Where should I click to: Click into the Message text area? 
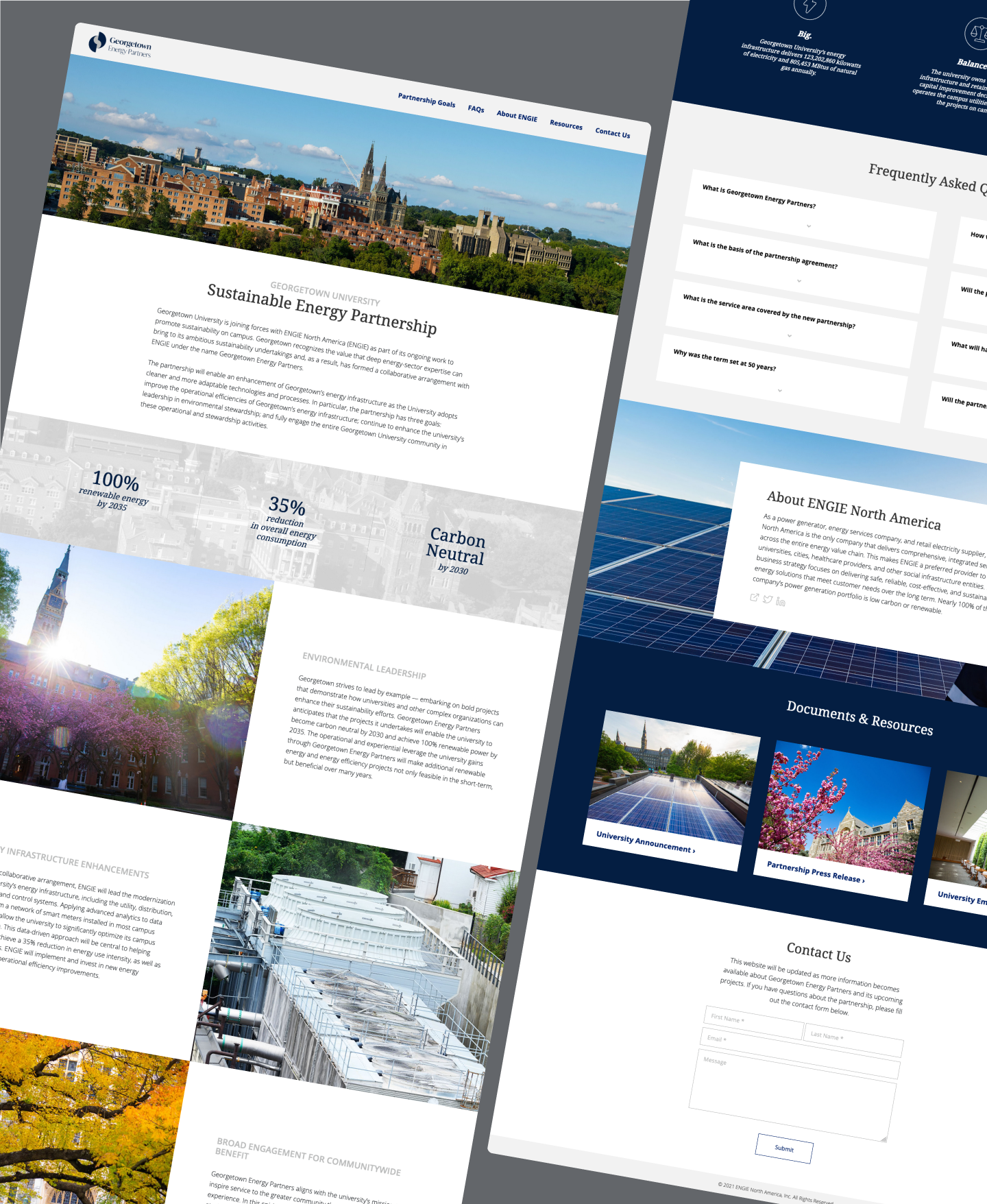(x=793, y=1096)
